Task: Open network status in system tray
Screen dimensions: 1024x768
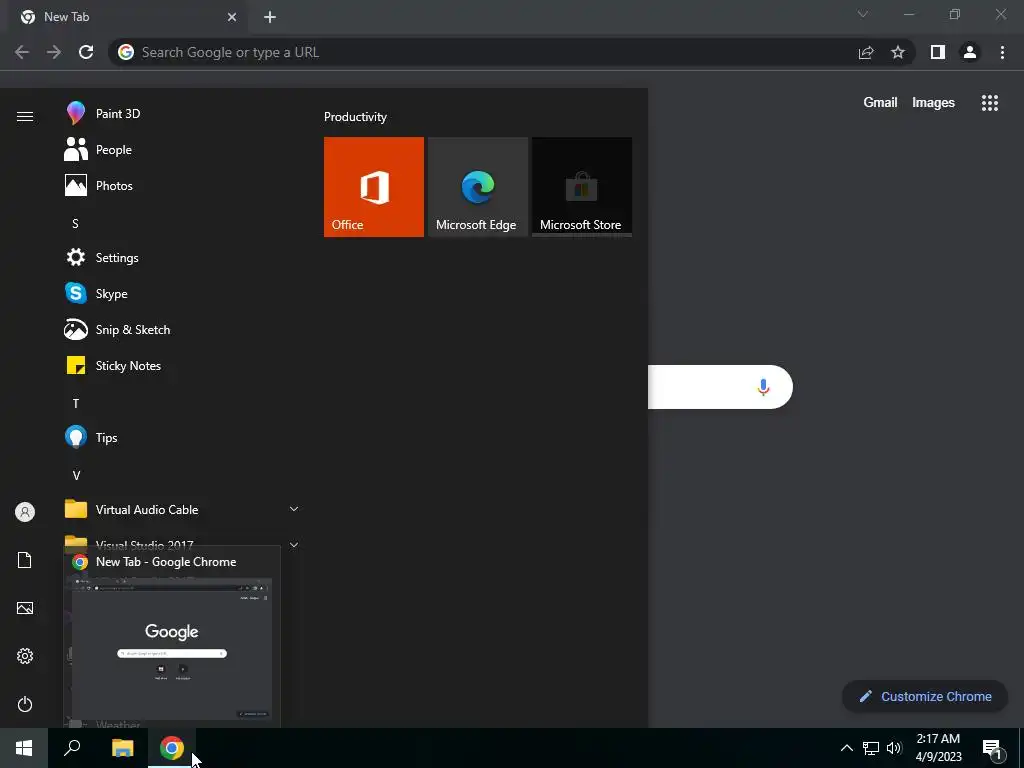Action: pyautogui.click(x=871, y=748)
